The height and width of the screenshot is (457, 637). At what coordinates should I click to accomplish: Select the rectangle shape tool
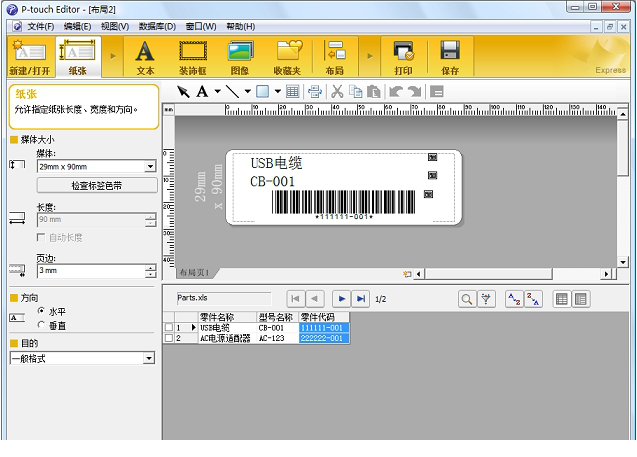coord(262,92)
